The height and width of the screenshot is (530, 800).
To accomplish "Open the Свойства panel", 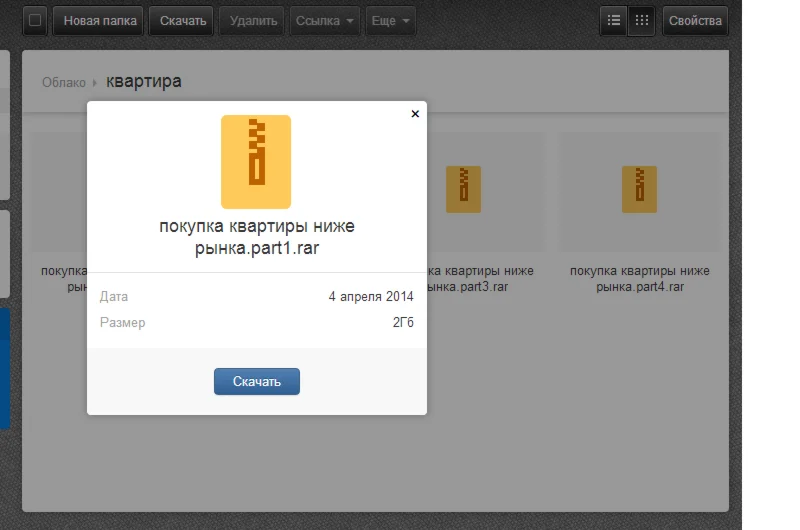I will tap(695, 21).
